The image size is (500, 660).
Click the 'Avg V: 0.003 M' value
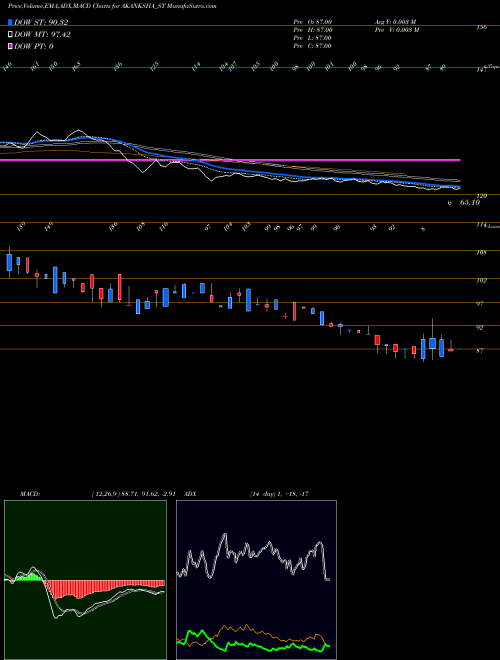(395, 22)
